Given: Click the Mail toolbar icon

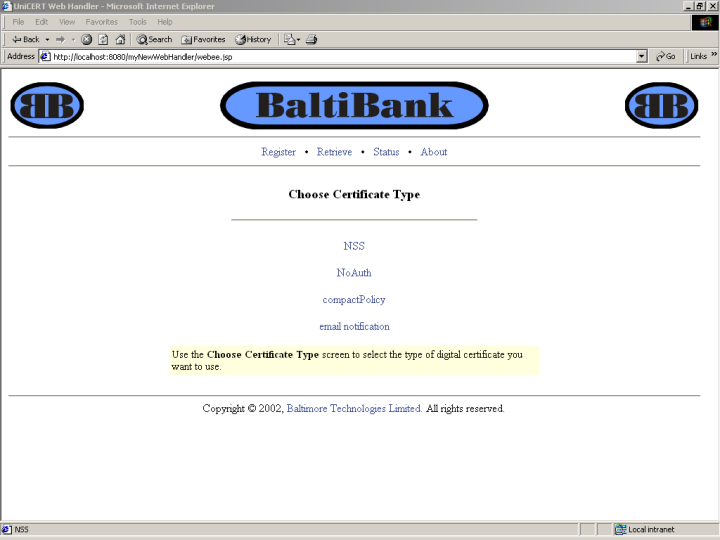Looking at the screenshot, I should [292, 39].
